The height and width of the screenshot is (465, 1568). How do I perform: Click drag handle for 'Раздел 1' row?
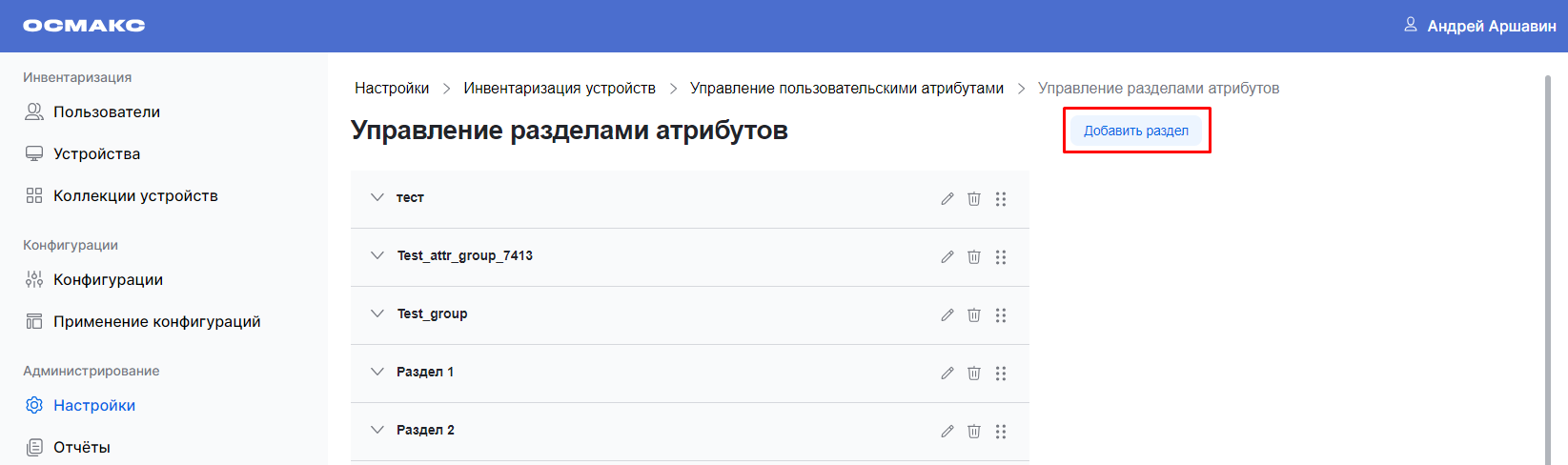(x=1000, y=374)
